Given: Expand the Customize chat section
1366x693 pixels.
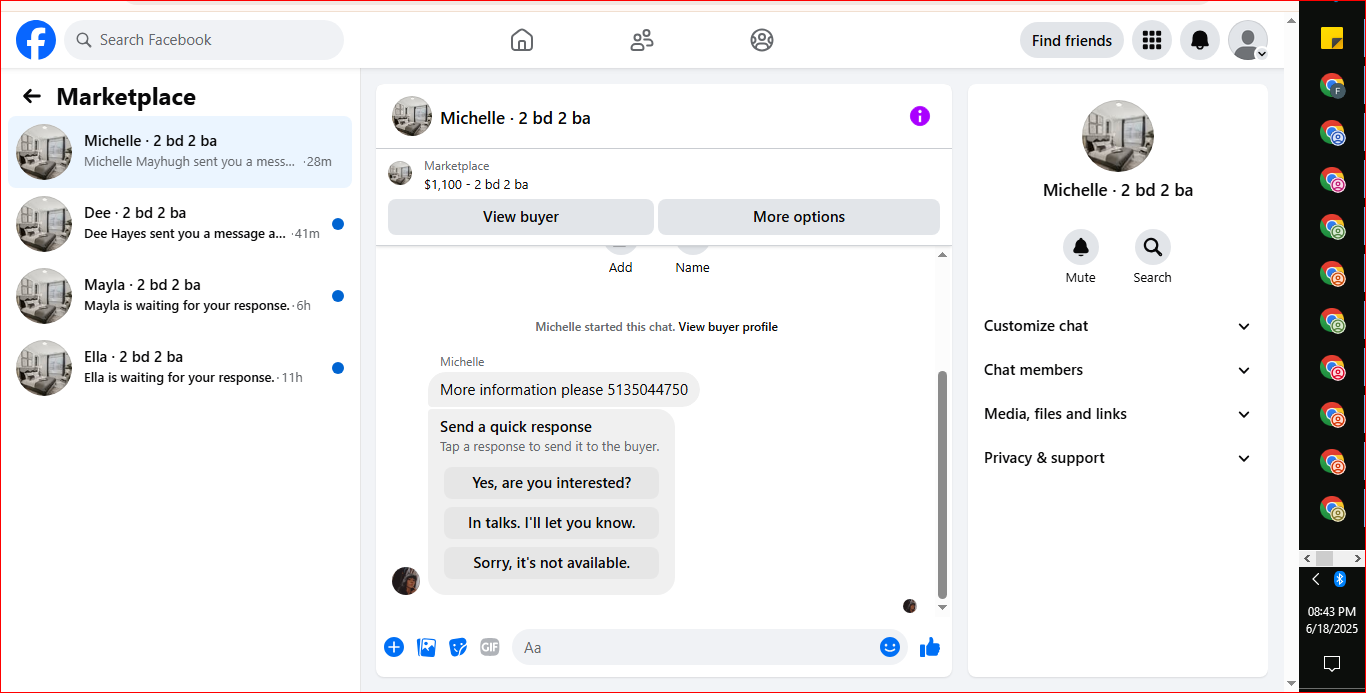Looking at the screenshot, I should (1118, 326).
